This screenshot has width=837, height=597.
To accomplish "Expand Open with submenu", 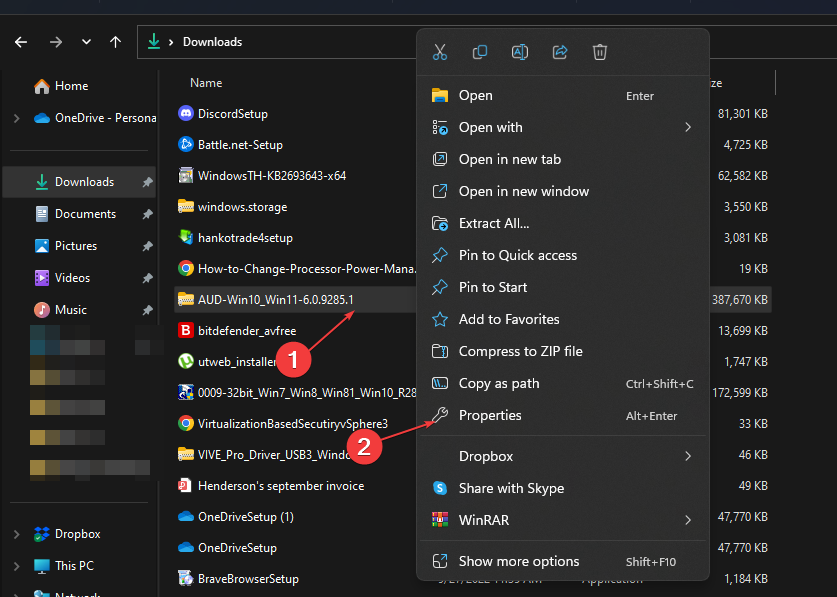I will (x=563, y=128).
